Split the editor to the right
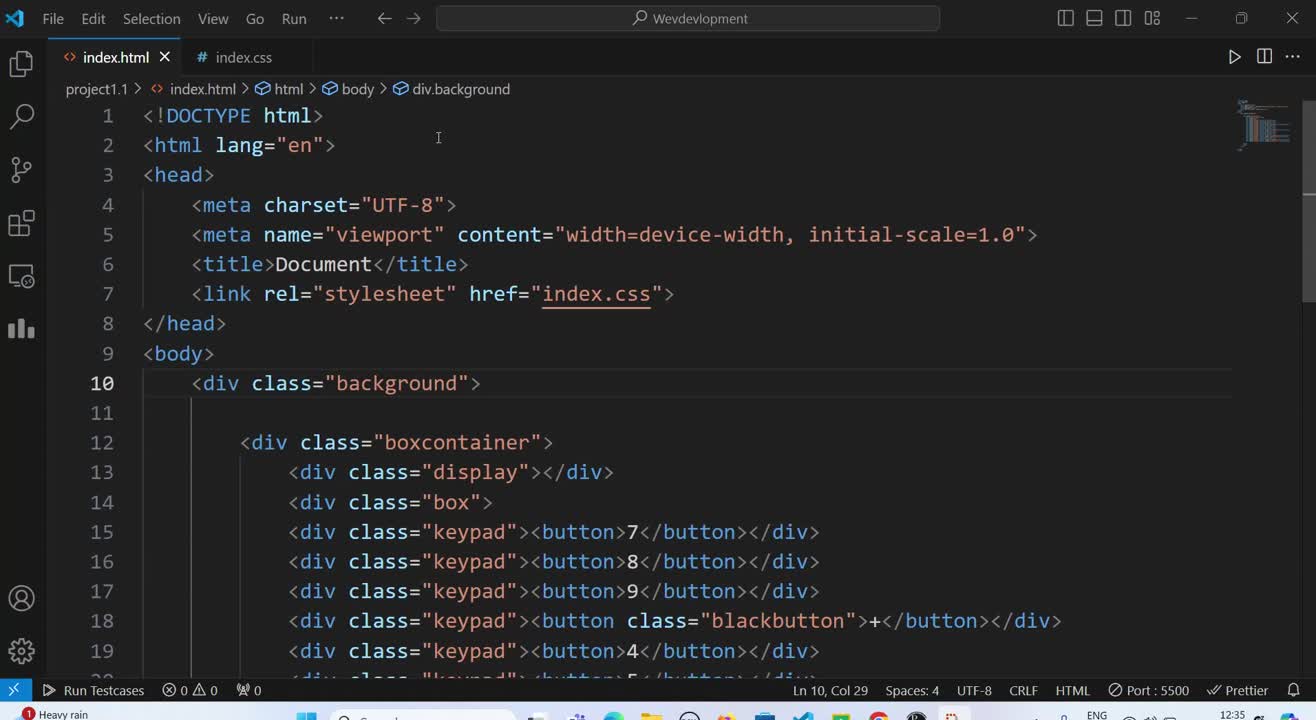This screenshot has width=1316, height=720. pos(1264,57)
